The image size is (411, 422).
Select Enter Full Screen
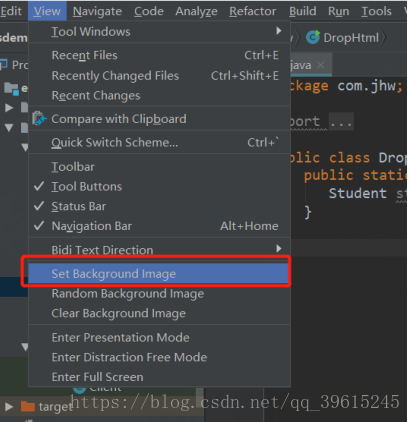159,377
